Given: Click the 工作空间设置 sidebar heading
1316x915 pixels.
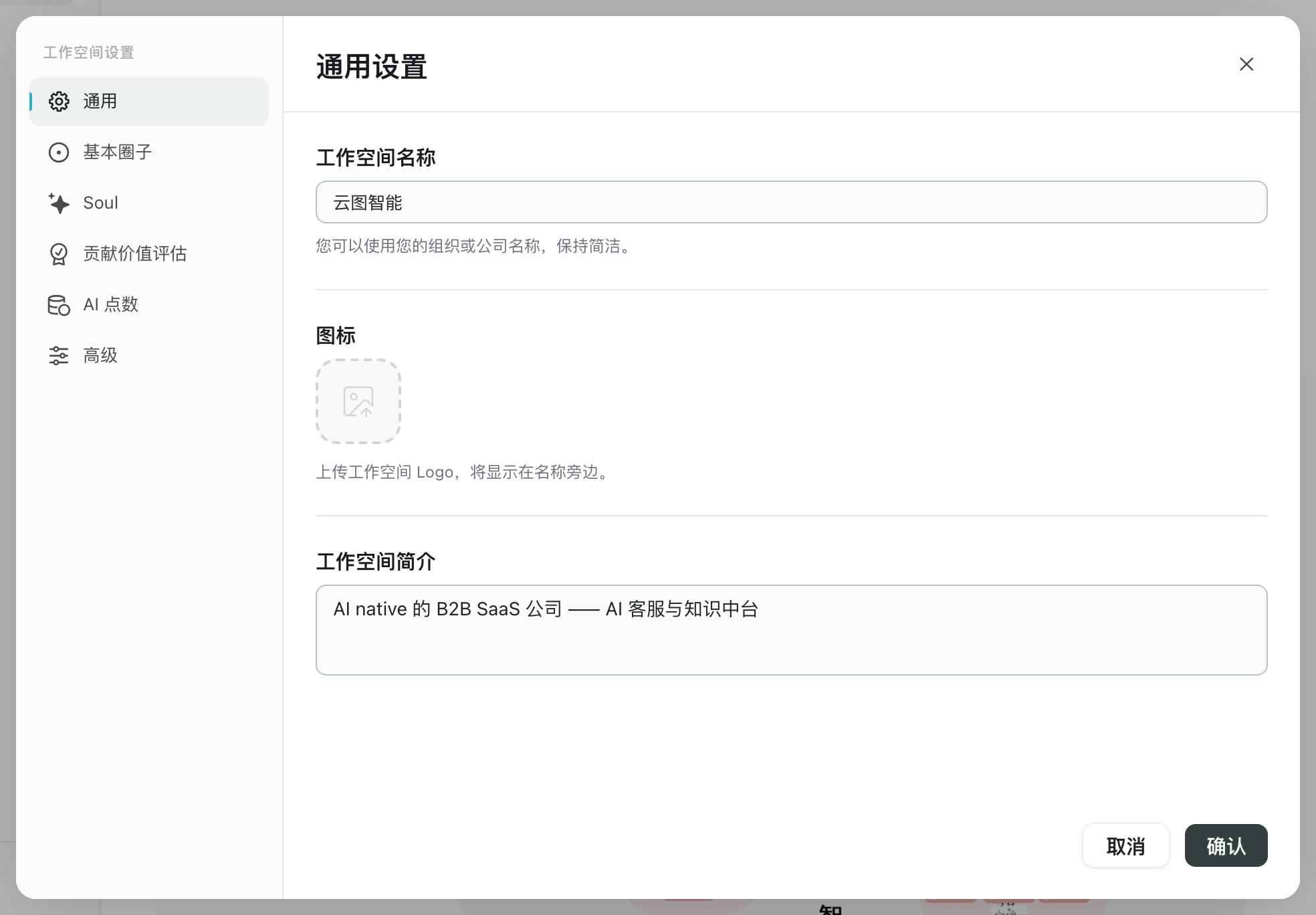Looking at the screenshot, I should tap(89, 52).
